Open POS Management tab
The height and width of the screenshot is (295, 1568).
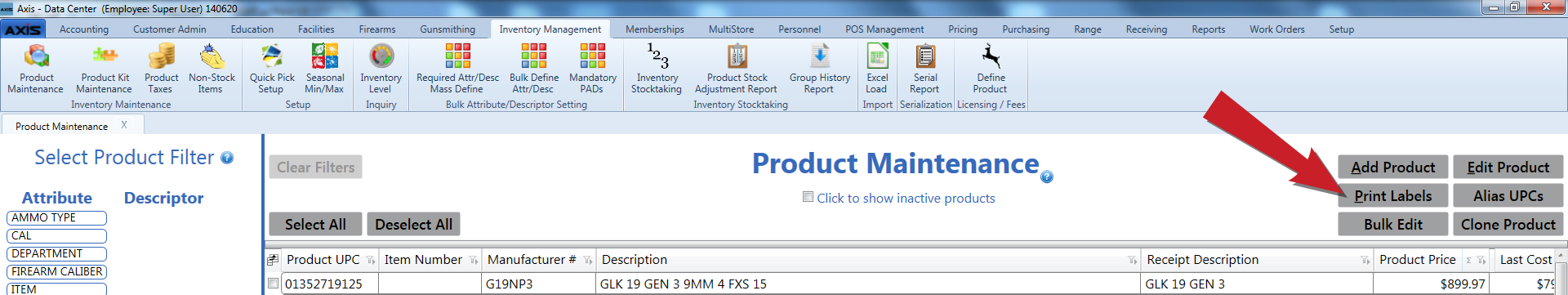pos(884,29)
